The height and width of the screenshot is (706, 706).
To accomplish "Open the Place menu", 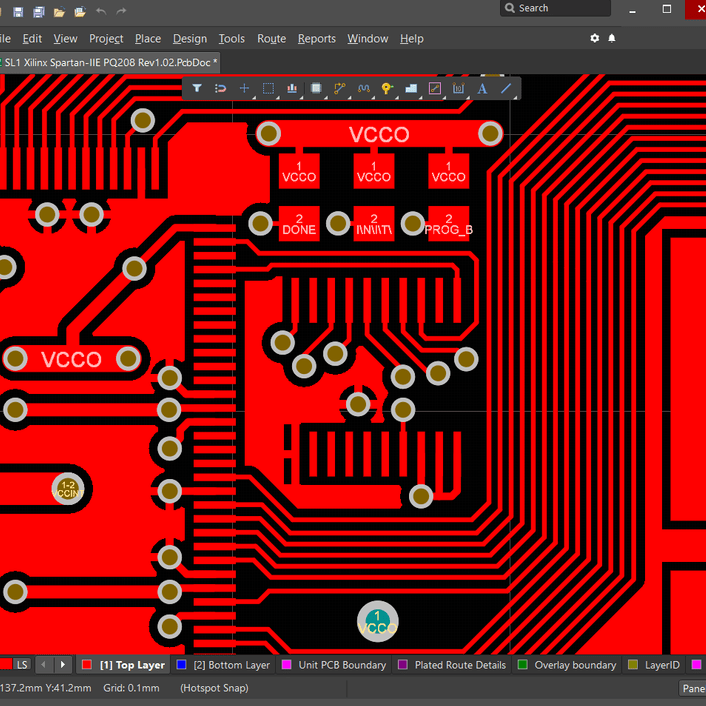I will click(148, 39).
